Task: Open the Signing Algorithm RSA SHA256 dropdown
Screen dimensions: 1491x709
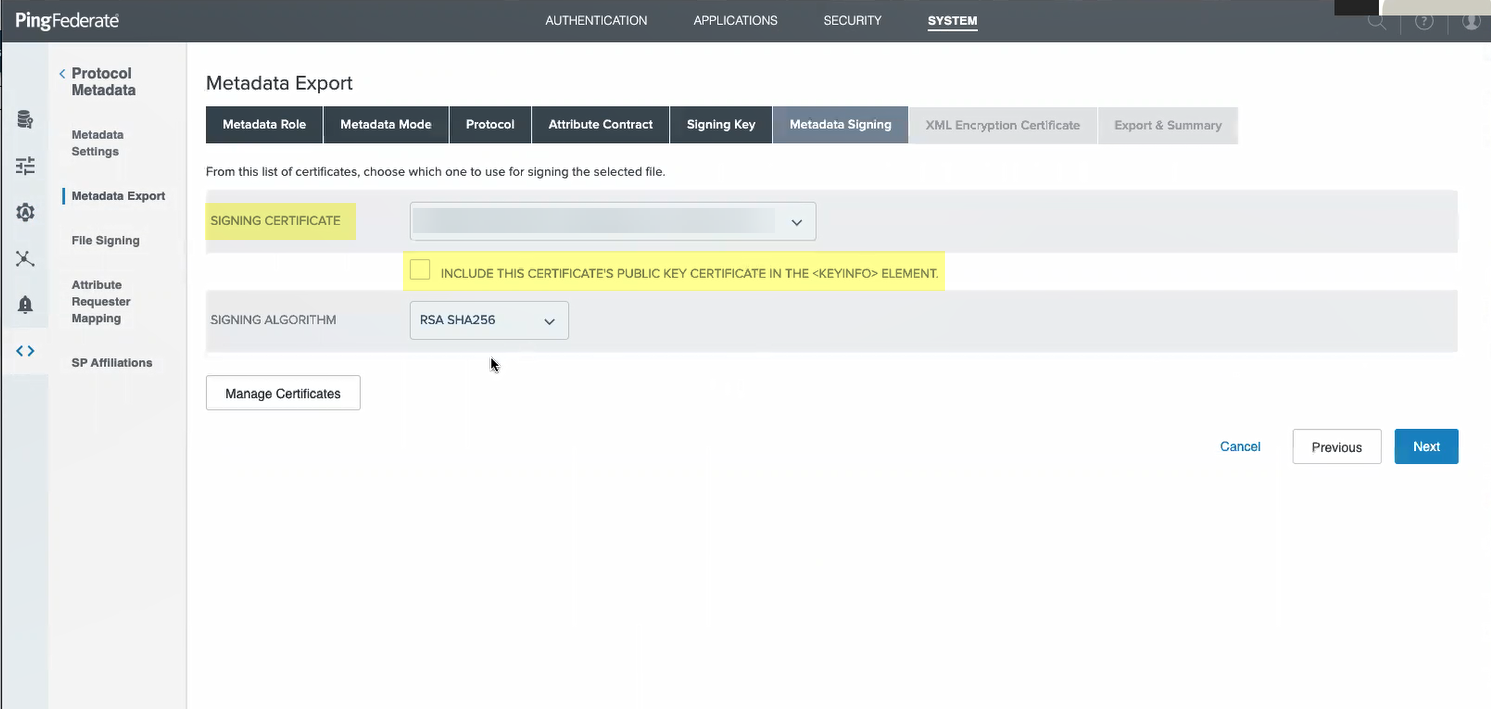Action: click(488, 320)
